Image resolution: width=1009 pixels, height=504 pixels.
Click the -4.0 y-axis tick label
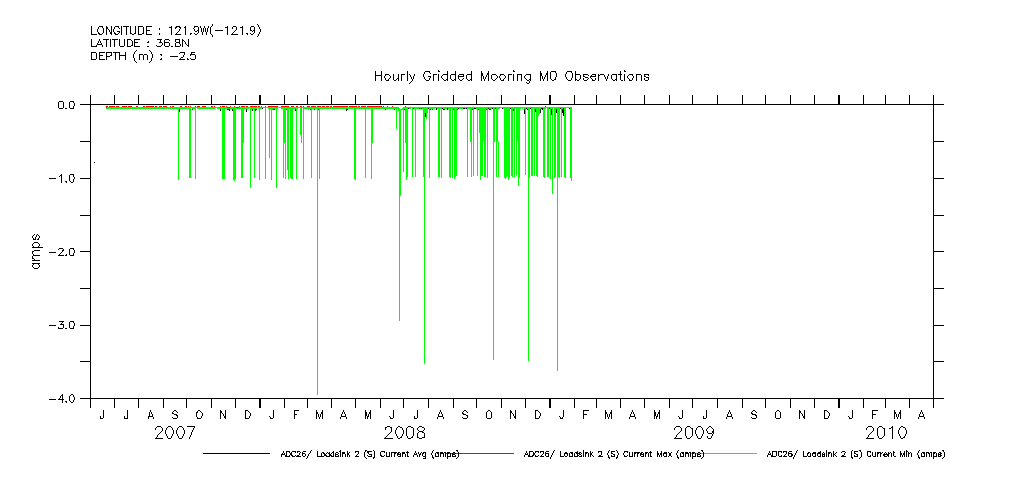[x=64, y=399]
